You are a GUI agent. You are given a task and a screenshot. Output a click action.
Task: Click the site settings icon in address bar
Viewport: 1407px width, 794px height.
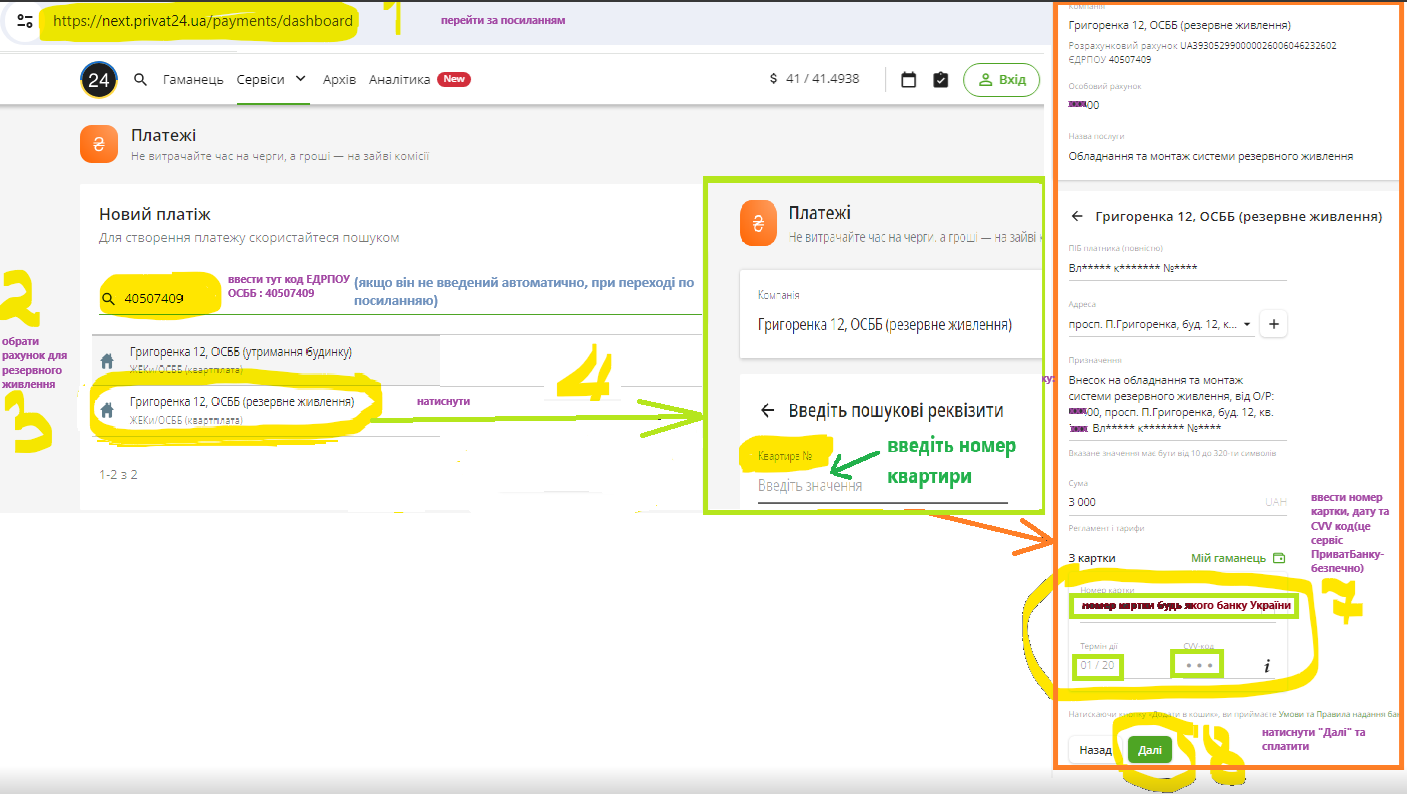25,21
